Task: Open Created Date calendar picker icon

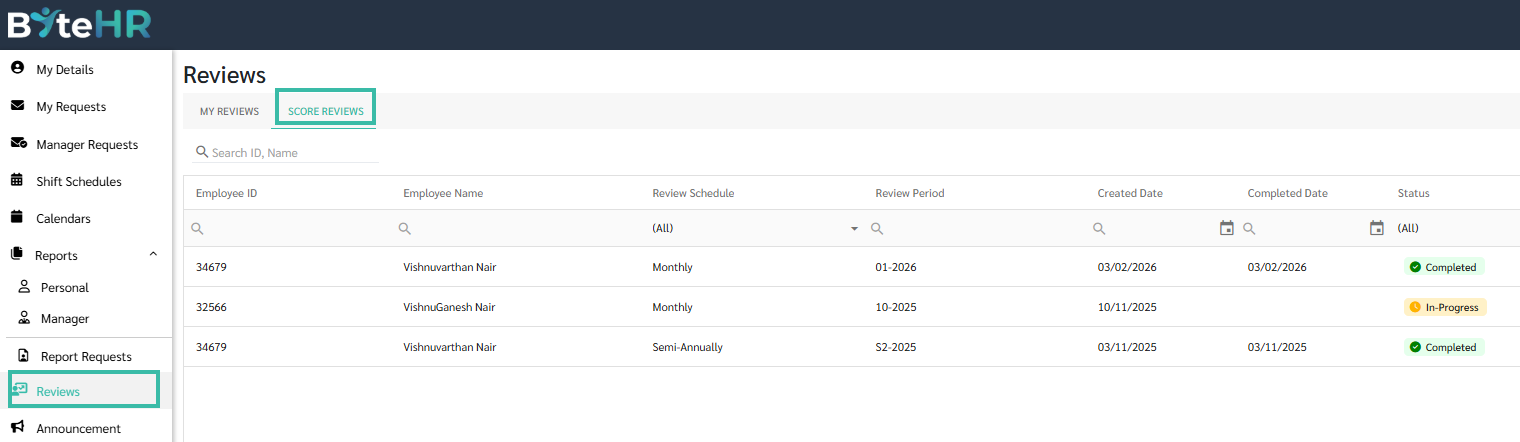Action: (1227, 228)
